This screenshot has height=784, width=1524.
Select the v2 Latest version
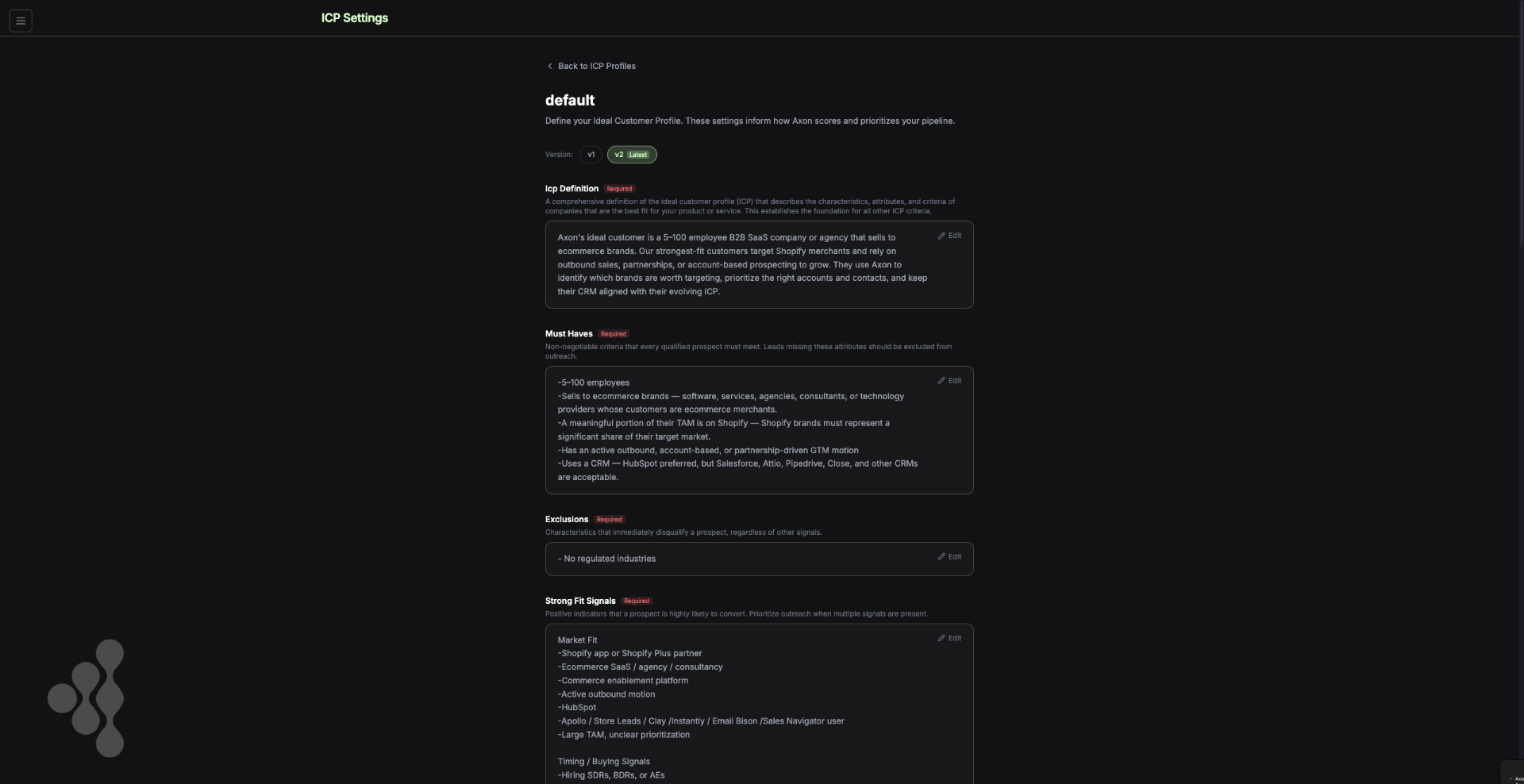point(632,155)
